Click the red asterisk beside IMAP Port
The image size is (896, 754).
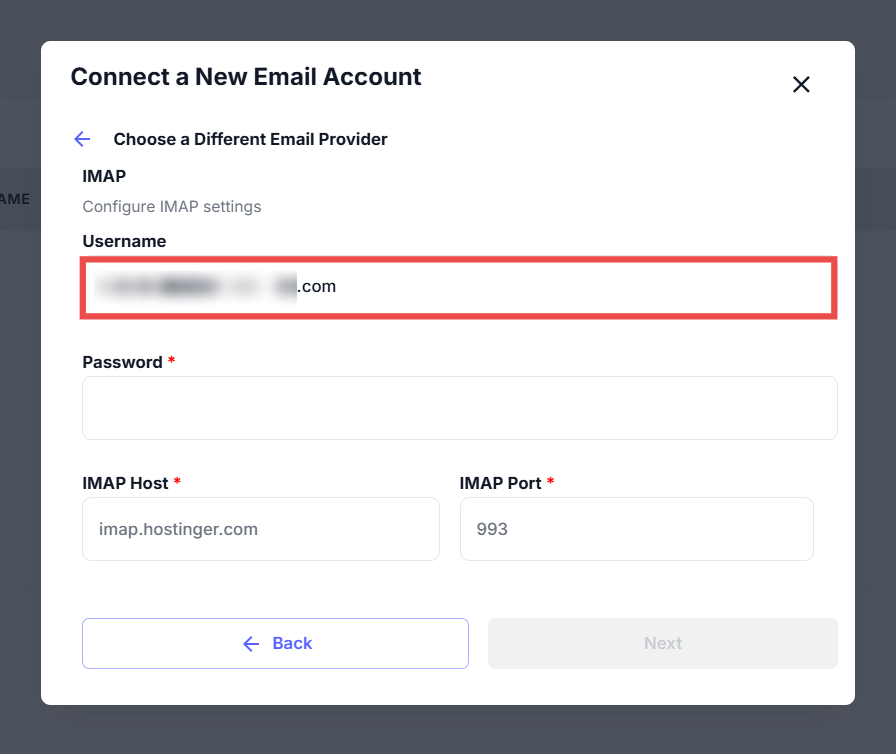(x=551, y=482)
